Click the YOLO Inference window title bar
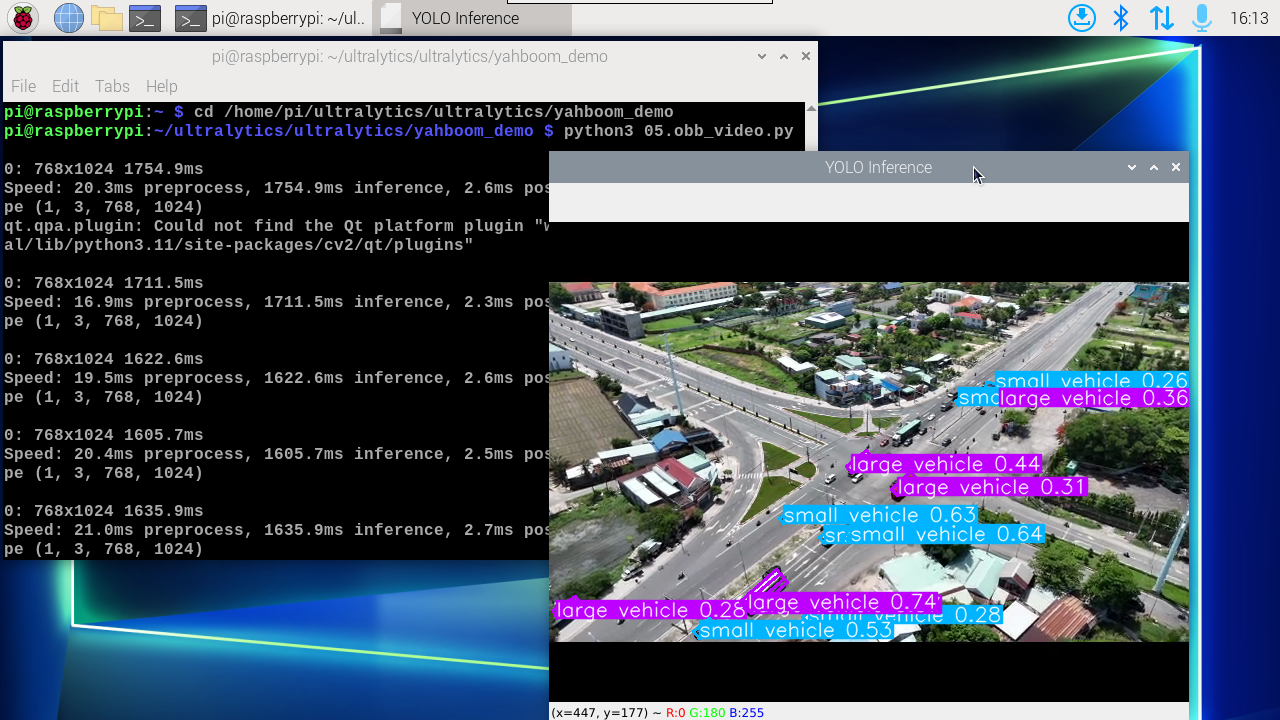The image size is (1280, 720). tap(868, 167)
